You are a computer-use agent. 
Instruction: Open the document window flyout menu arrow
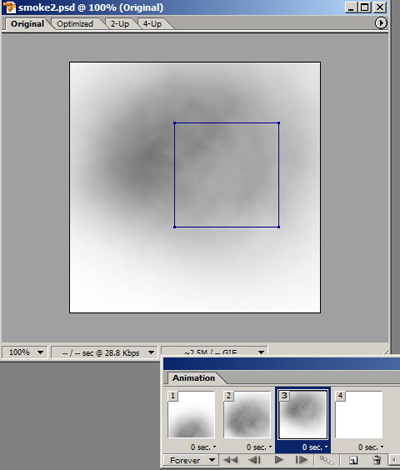(x=381, y=23)
